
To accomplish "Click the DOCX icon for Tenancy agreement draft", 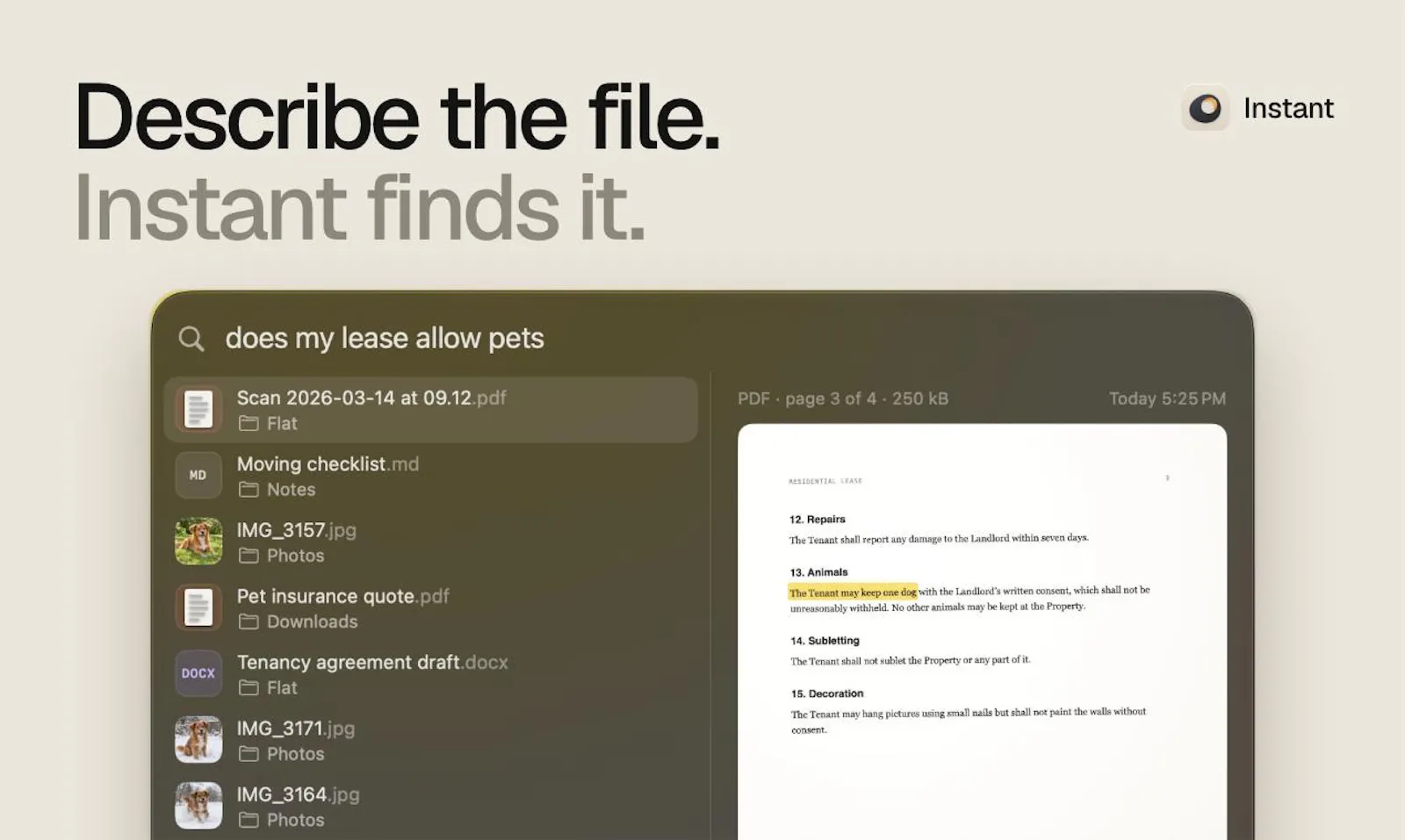I will [198, 673].
